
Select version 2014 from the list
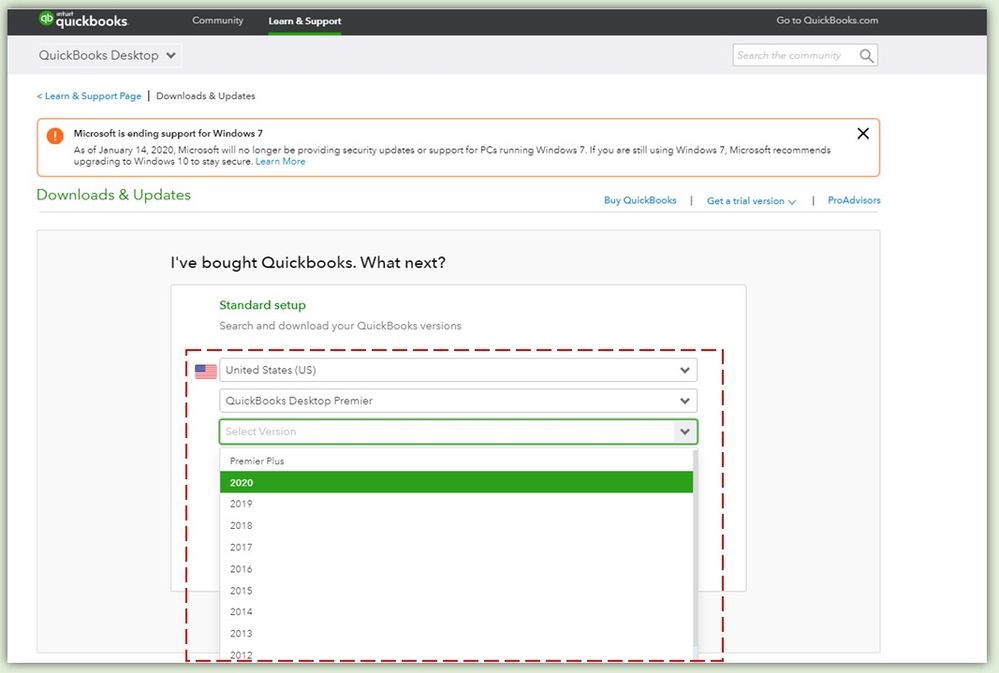pyautogui.click(x=456, y=612)
